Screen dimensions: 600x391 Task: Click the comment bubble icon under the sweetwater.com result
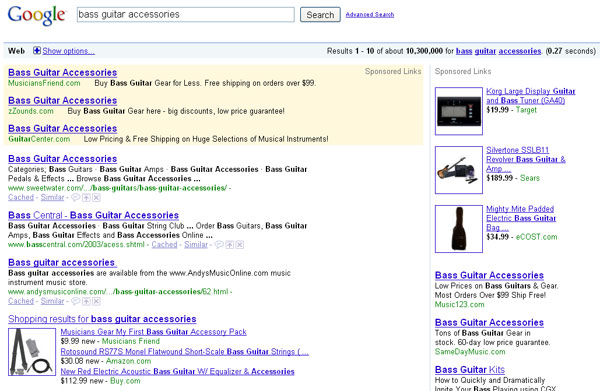(x=76, y=197)
